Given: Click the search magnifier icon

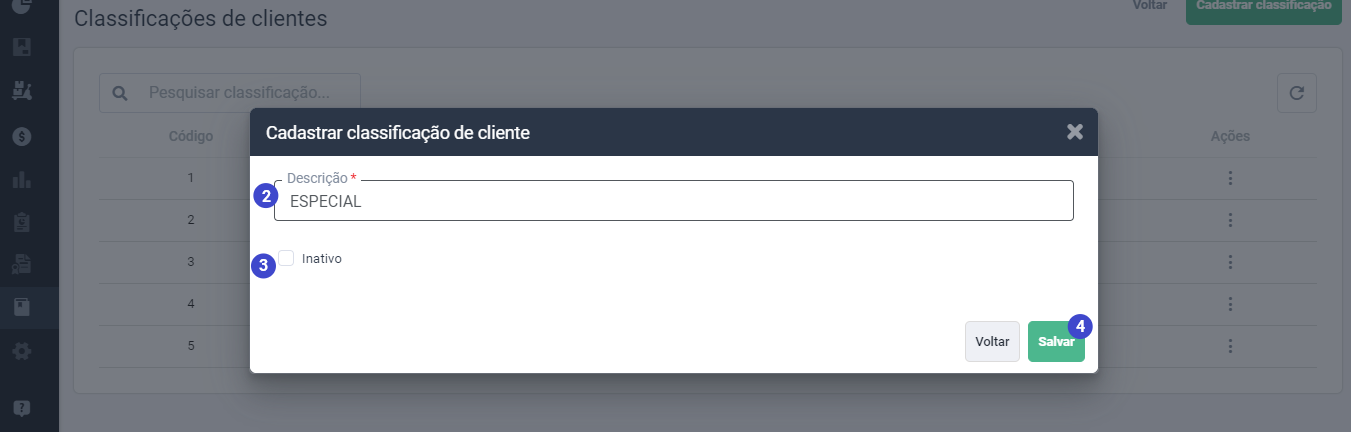Looking at the screenshot, I should tap(119, 93).
